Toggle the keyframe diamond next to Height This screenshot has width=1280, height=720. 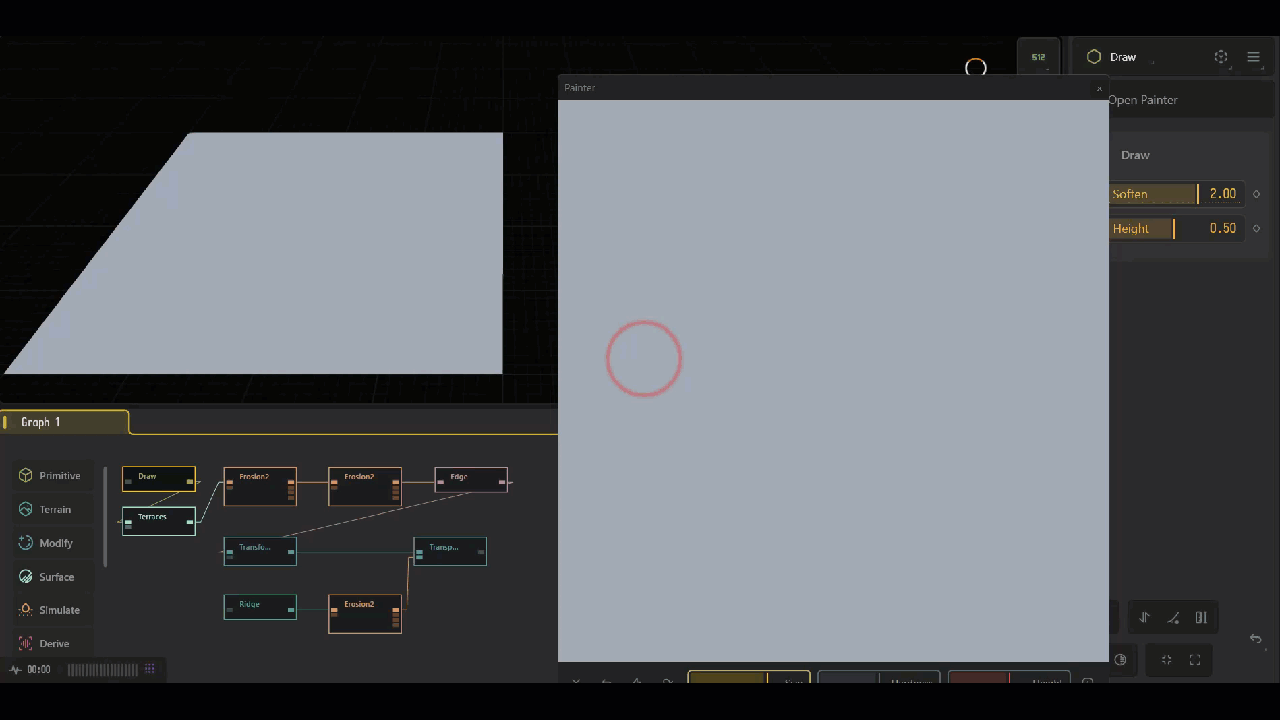(1257, 229)
